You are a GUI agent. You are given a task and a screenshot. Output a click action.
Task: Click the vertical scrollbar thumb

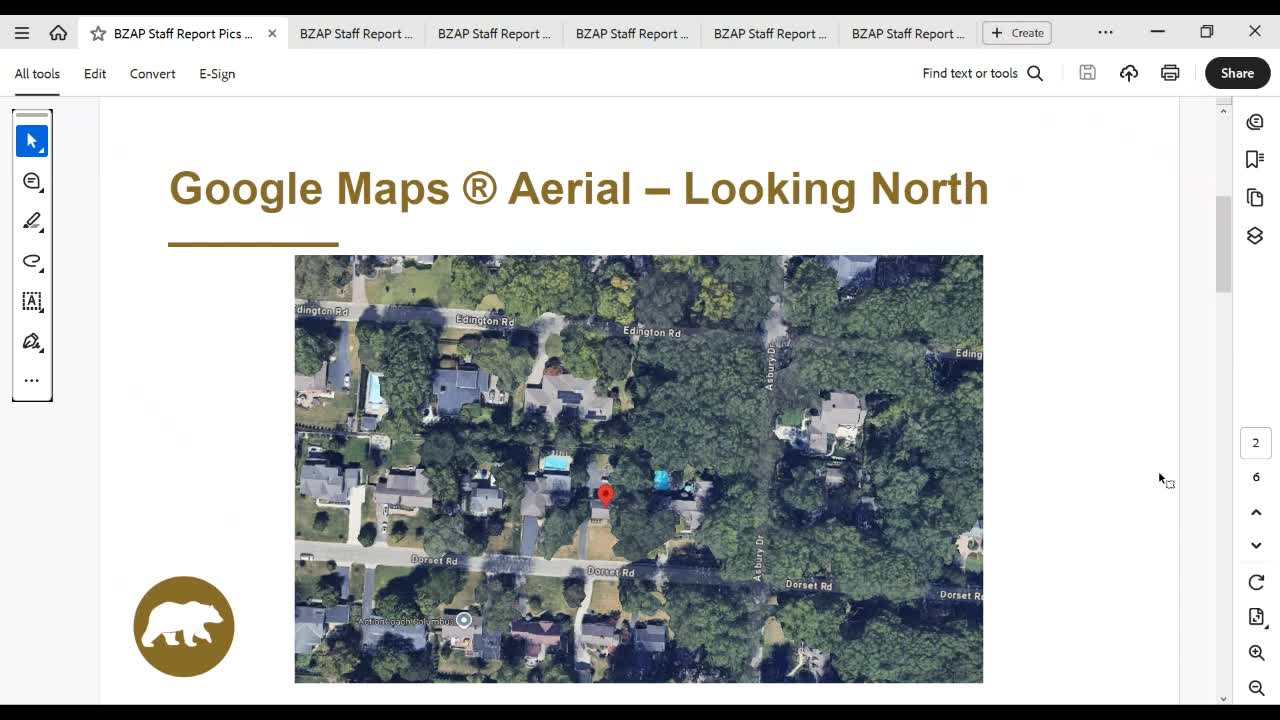point(1223,245)
